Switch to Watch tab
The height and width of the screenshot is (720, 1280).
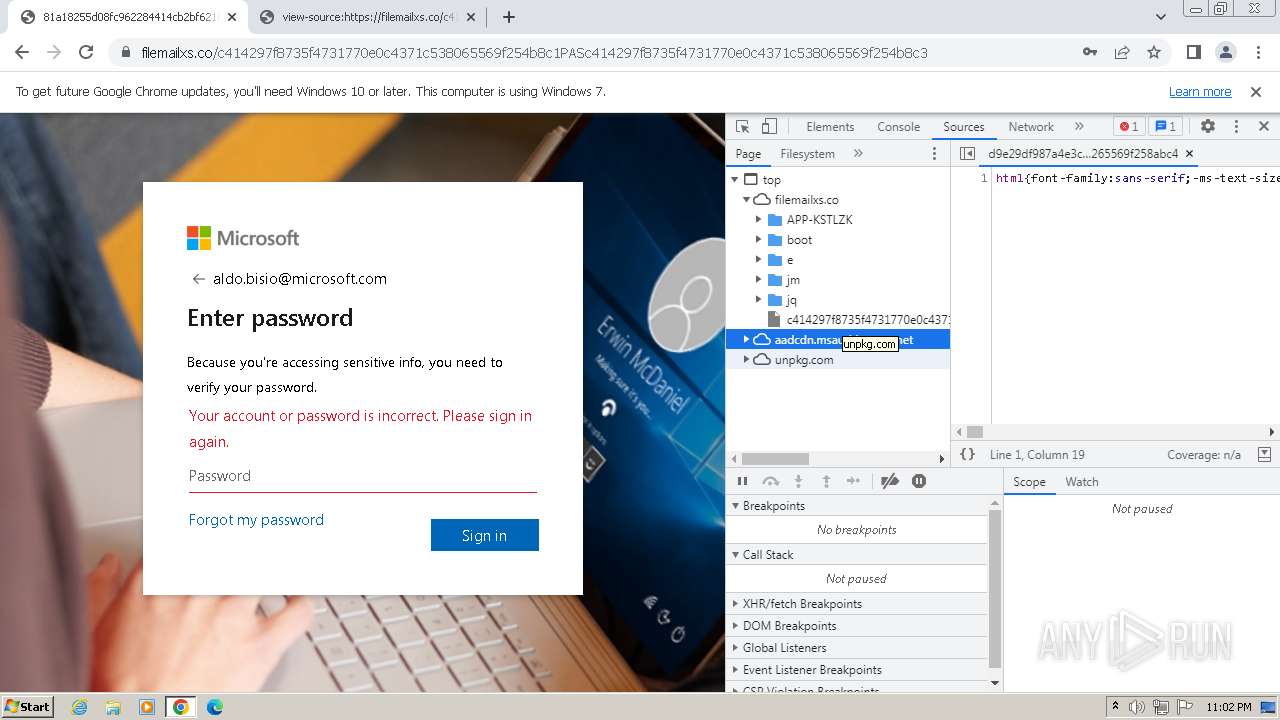1081,482
